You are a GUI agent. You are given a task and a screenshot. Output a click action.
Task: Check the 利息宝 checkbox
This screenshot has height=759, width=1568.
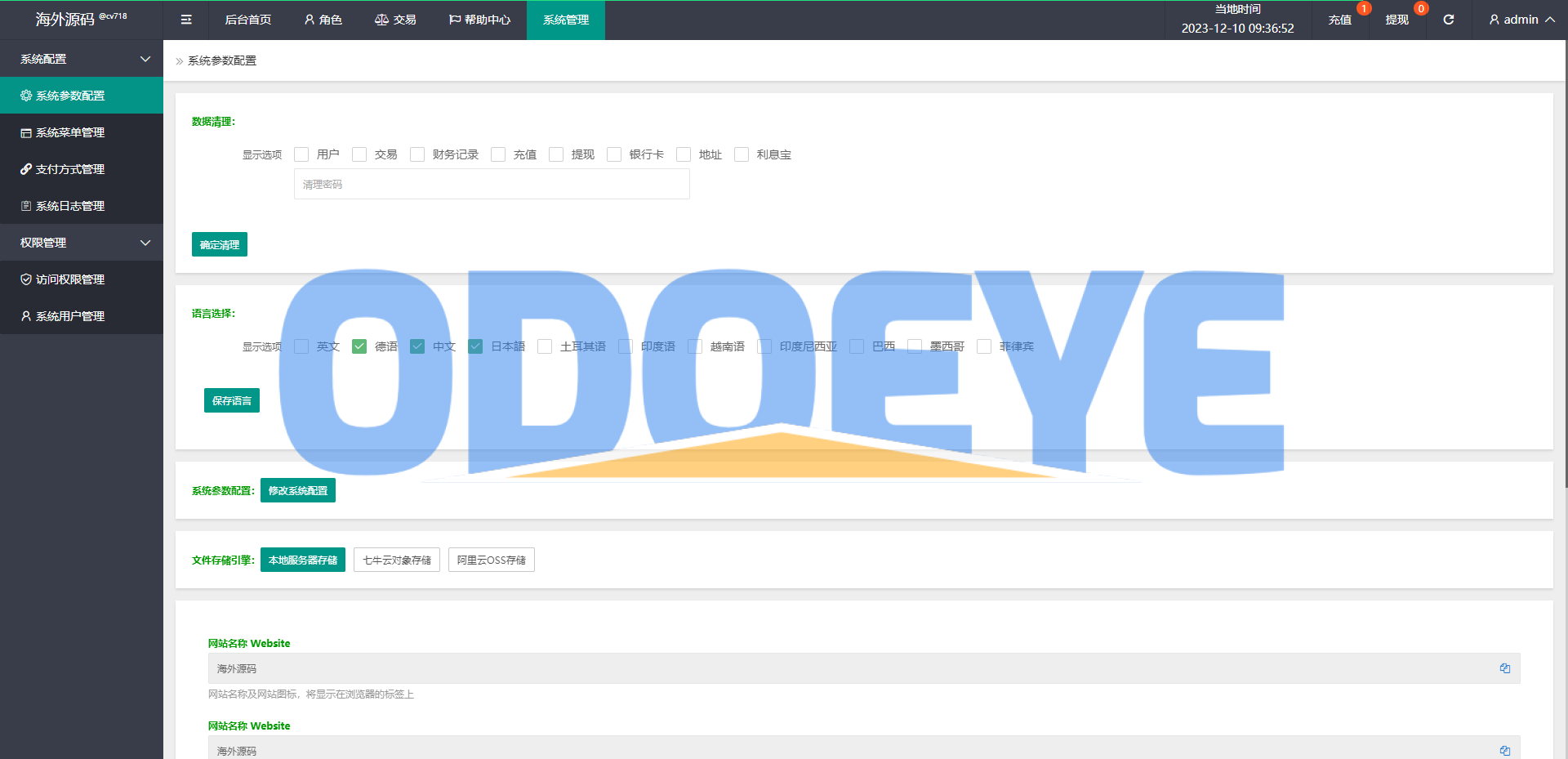pyautogui.click(x=742, y=154)
